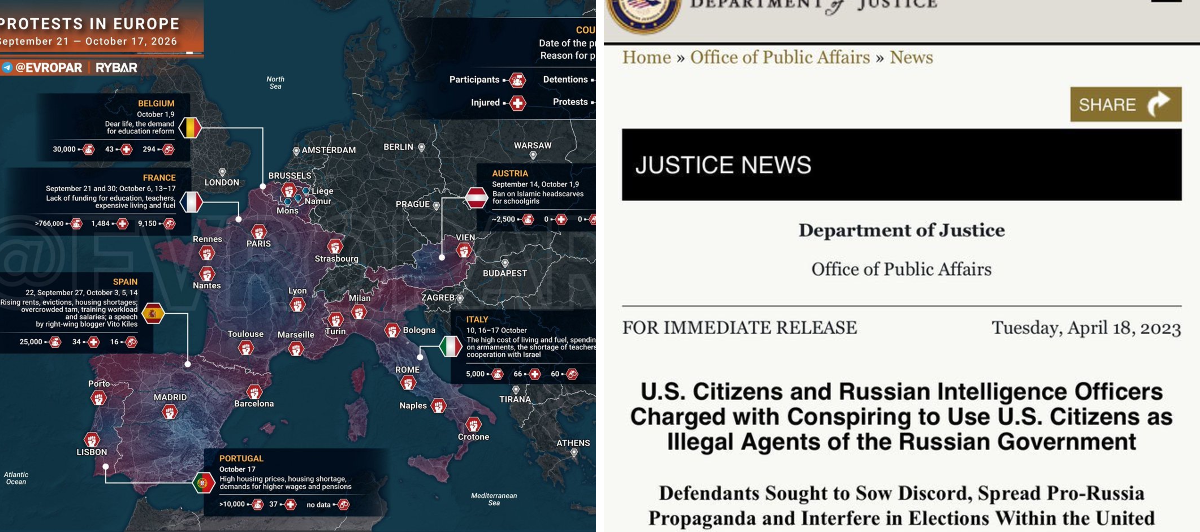The width and height of the screenshot is (1200, 532).
Task: Click the protest fist icon at Lyon
Action: click(298, 303)
